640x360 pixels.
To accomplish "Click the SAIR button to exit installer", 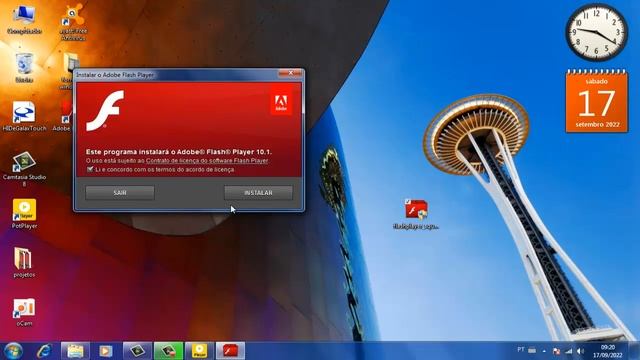I will point(120,193).
